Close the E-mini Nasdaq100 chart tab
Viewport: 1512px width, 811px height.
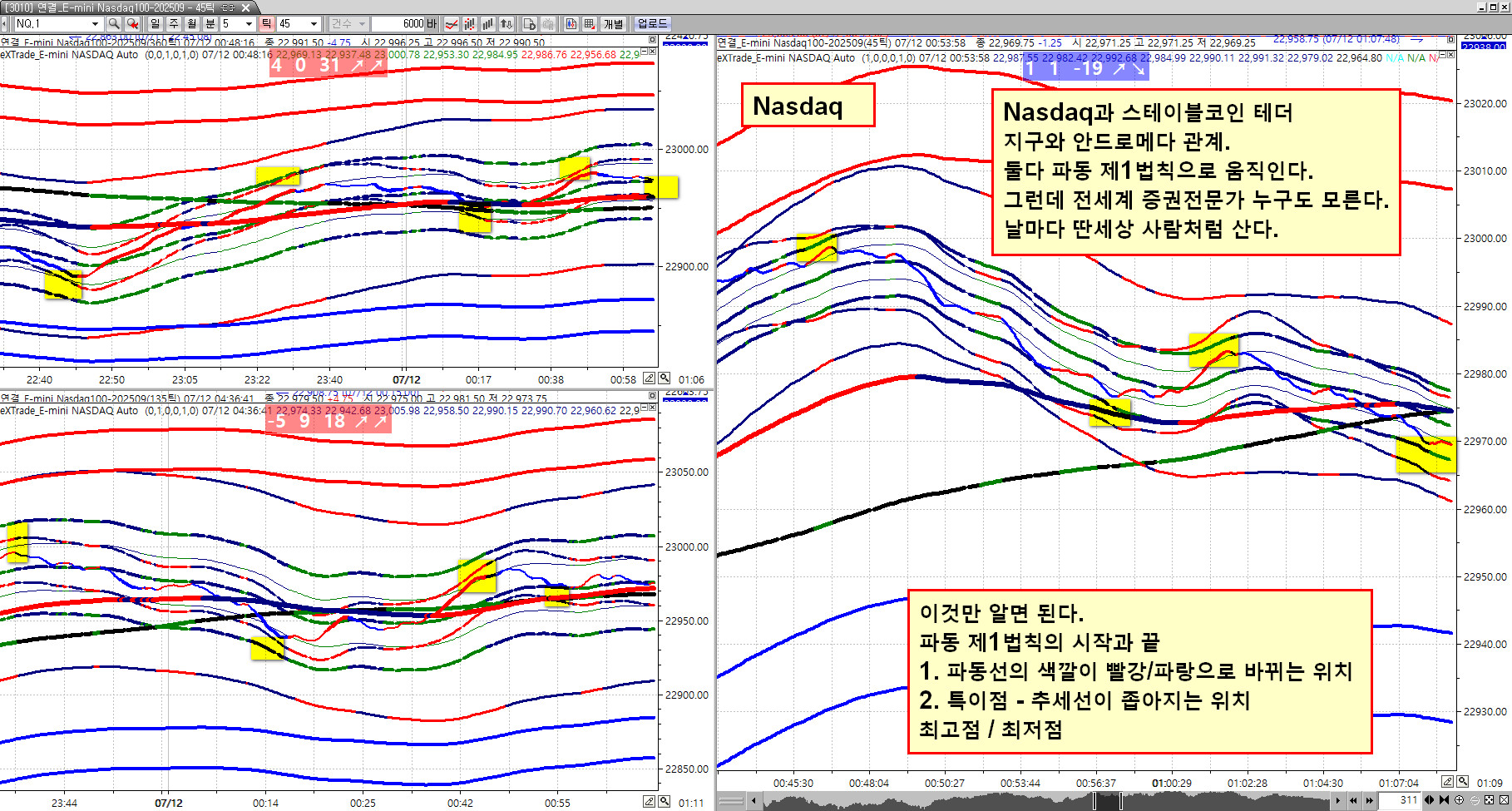[x=246, y=7]
